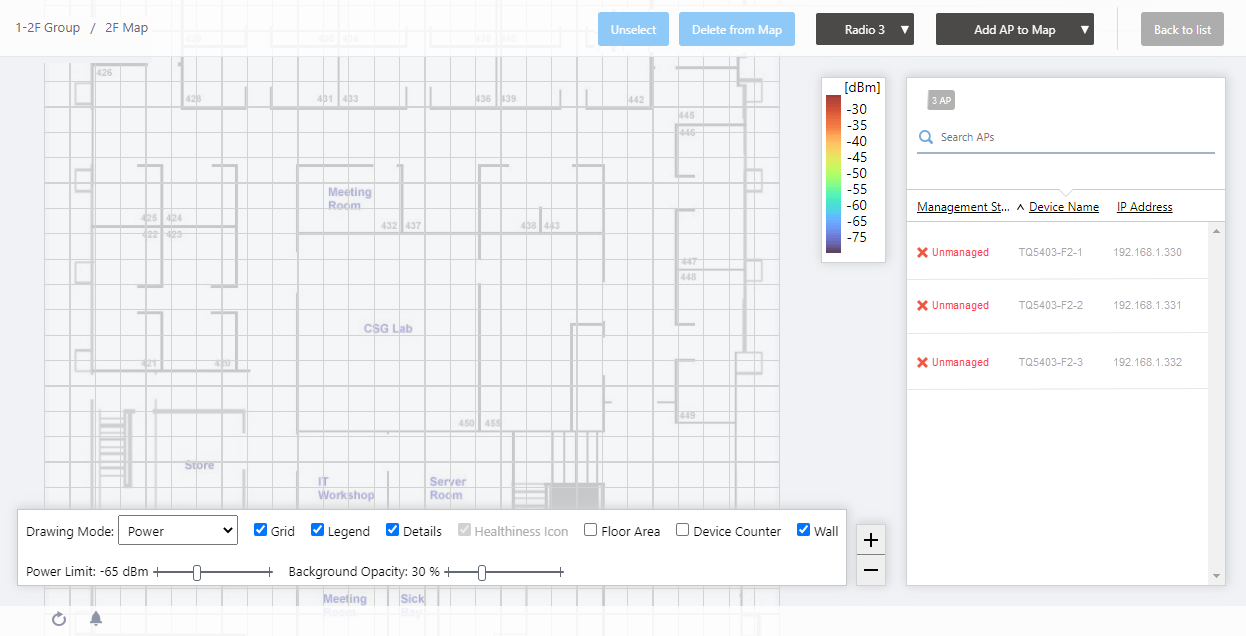Click the 3 AP count badge

[941, 100]
